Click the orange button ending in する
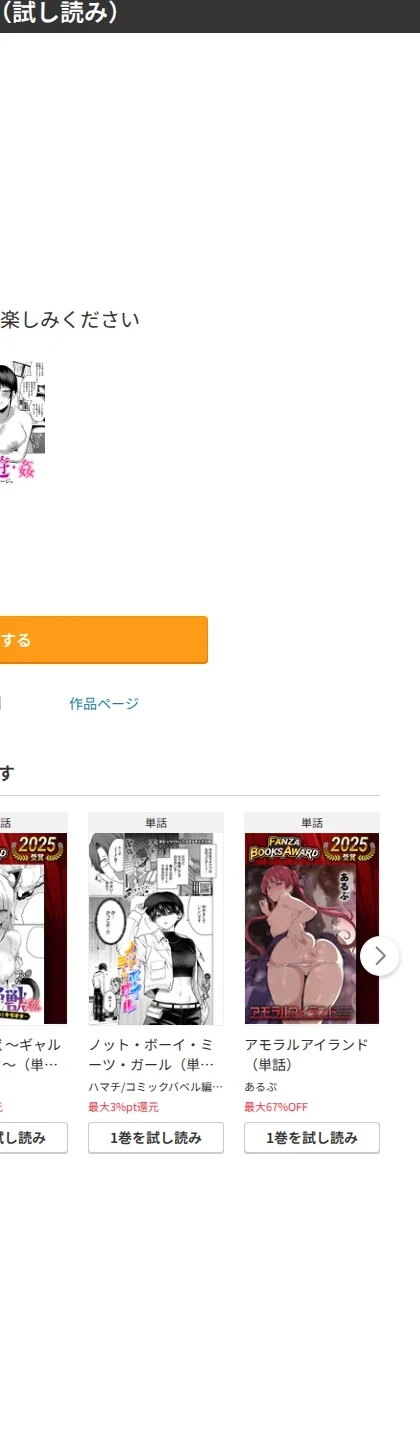Viewport: 420px width, 1429px height. (x=104, y=640)
